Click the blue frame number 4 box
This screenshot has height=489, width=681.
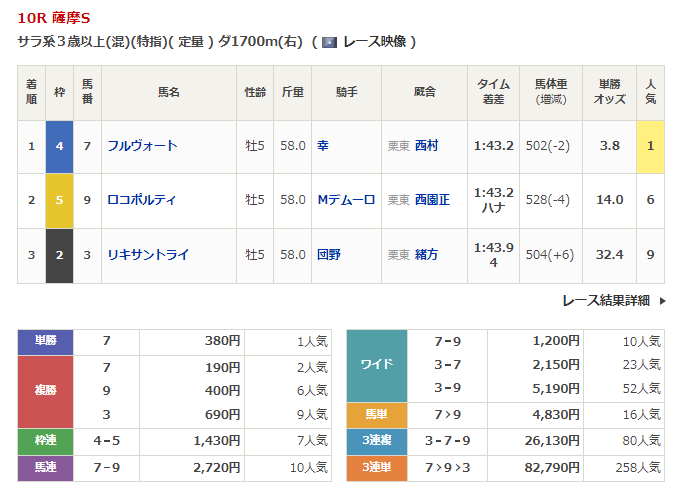pos(60,146)
